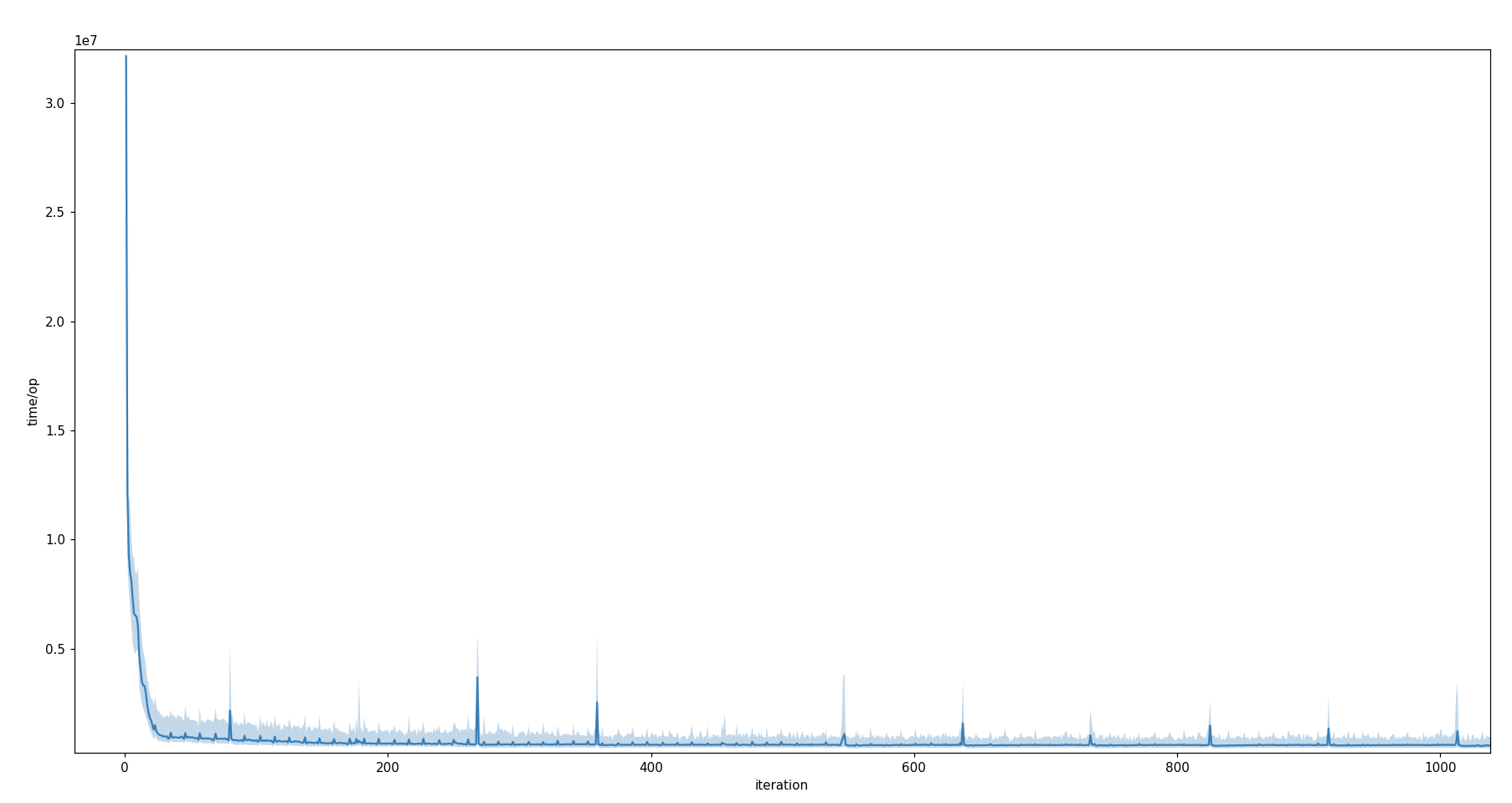
Task: Click the spike peak near iteration 360
Action: (597, 703)
